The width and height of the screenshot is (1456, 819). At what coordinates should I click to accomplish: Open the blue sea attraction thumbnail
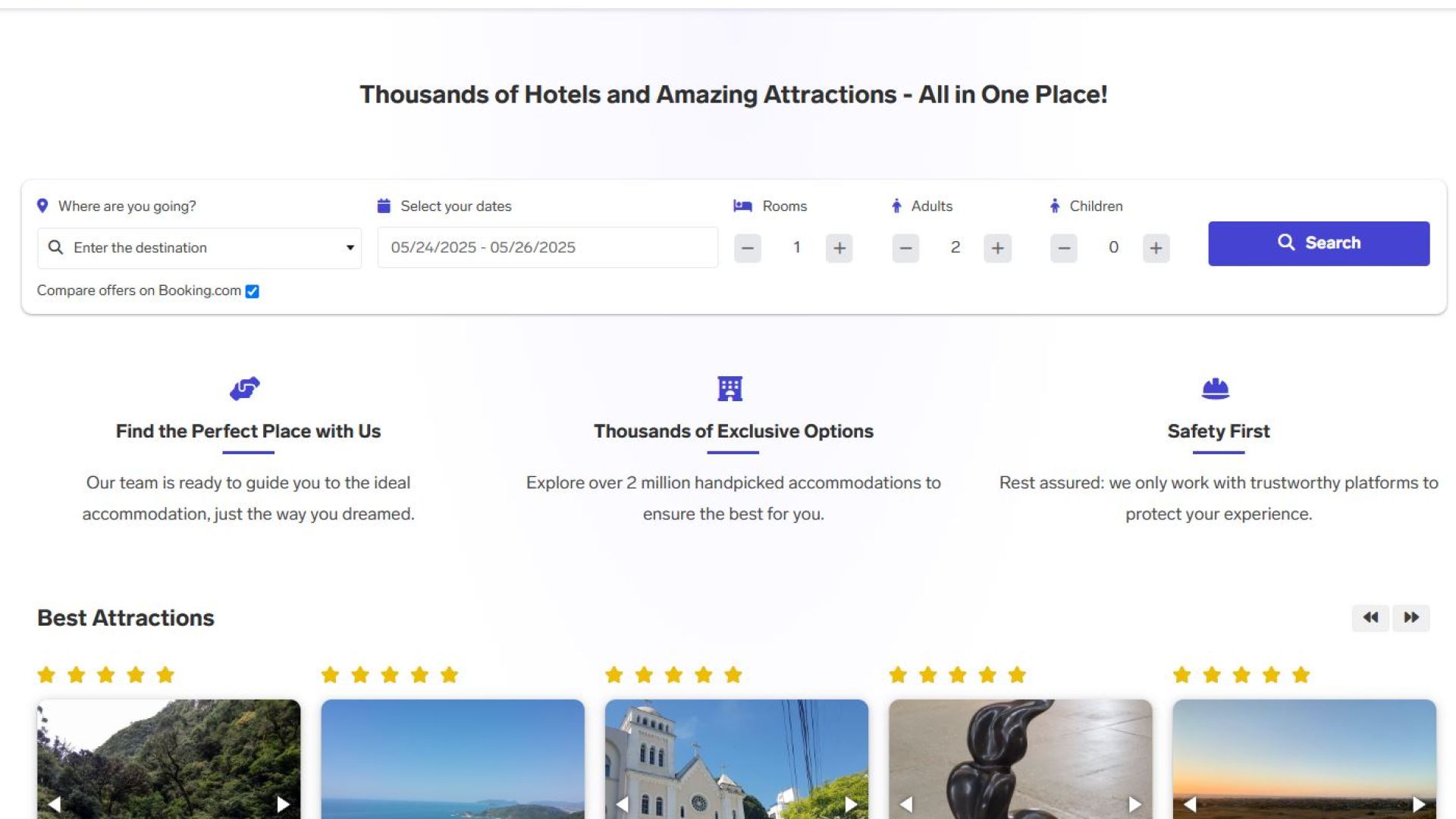453,759
